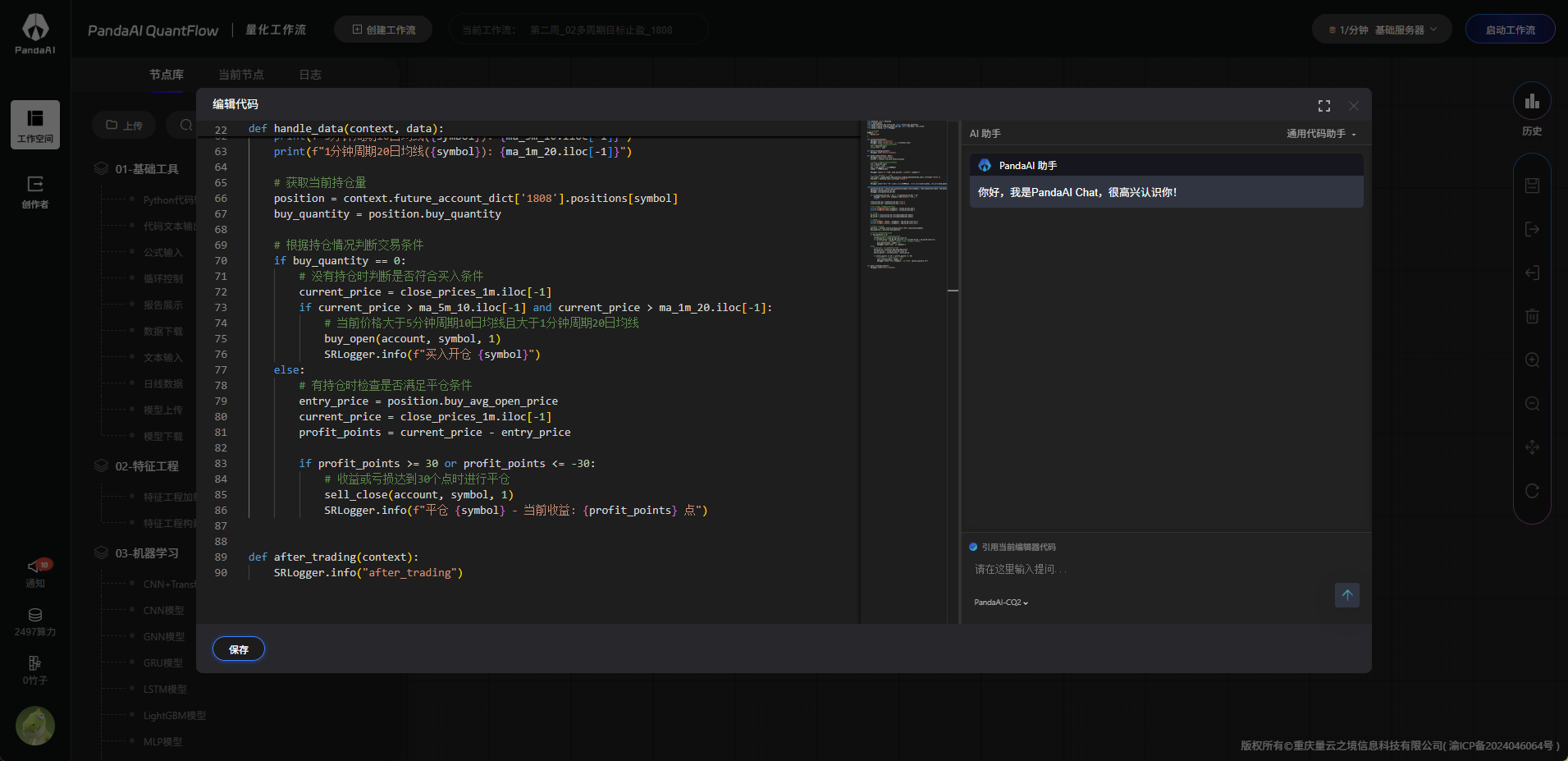Switch to the 当前节点 tab

tap(241, 75)
